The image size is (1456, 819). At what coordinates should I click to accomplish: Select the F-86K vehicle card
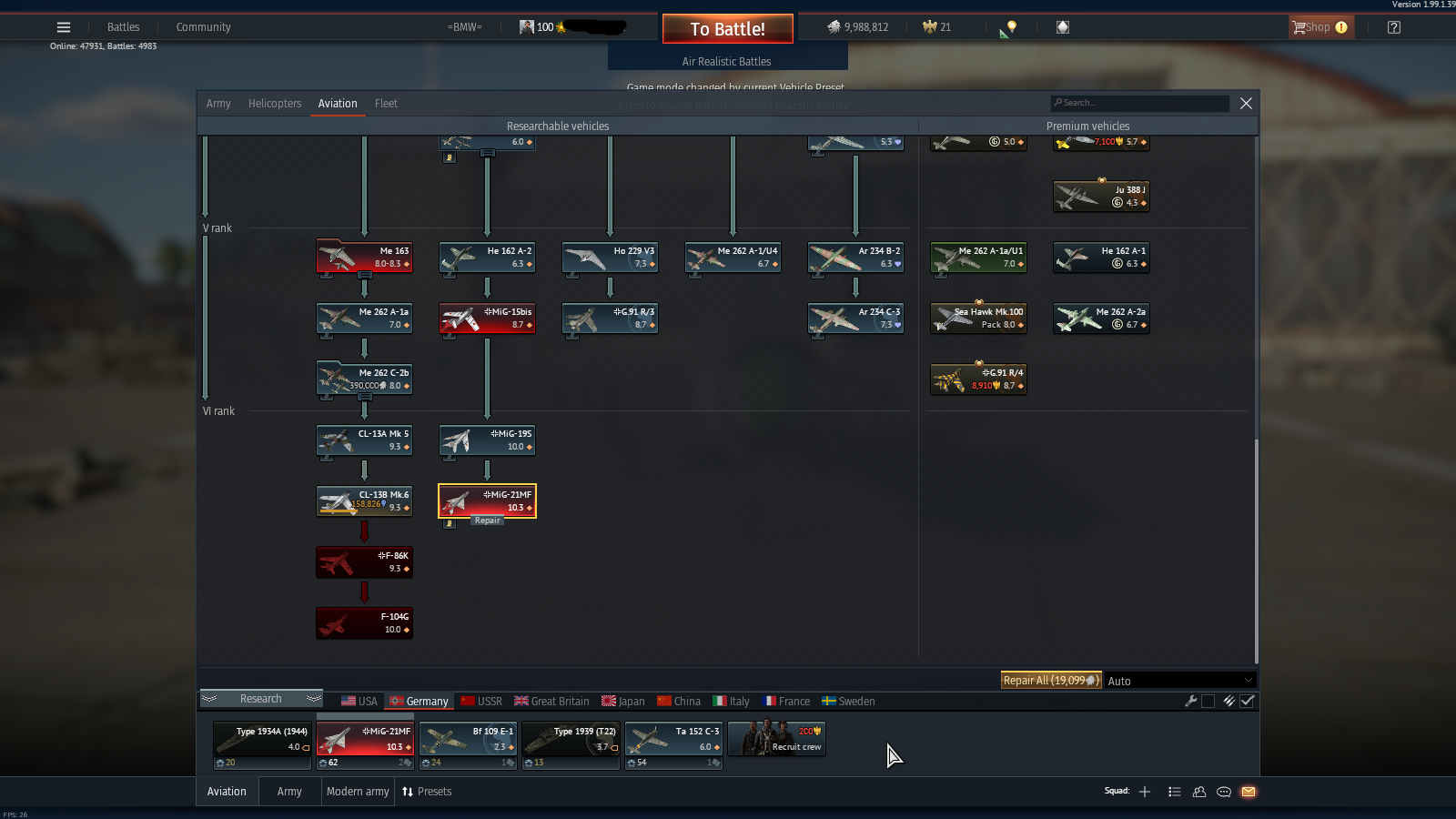click(x=364, y=561)
